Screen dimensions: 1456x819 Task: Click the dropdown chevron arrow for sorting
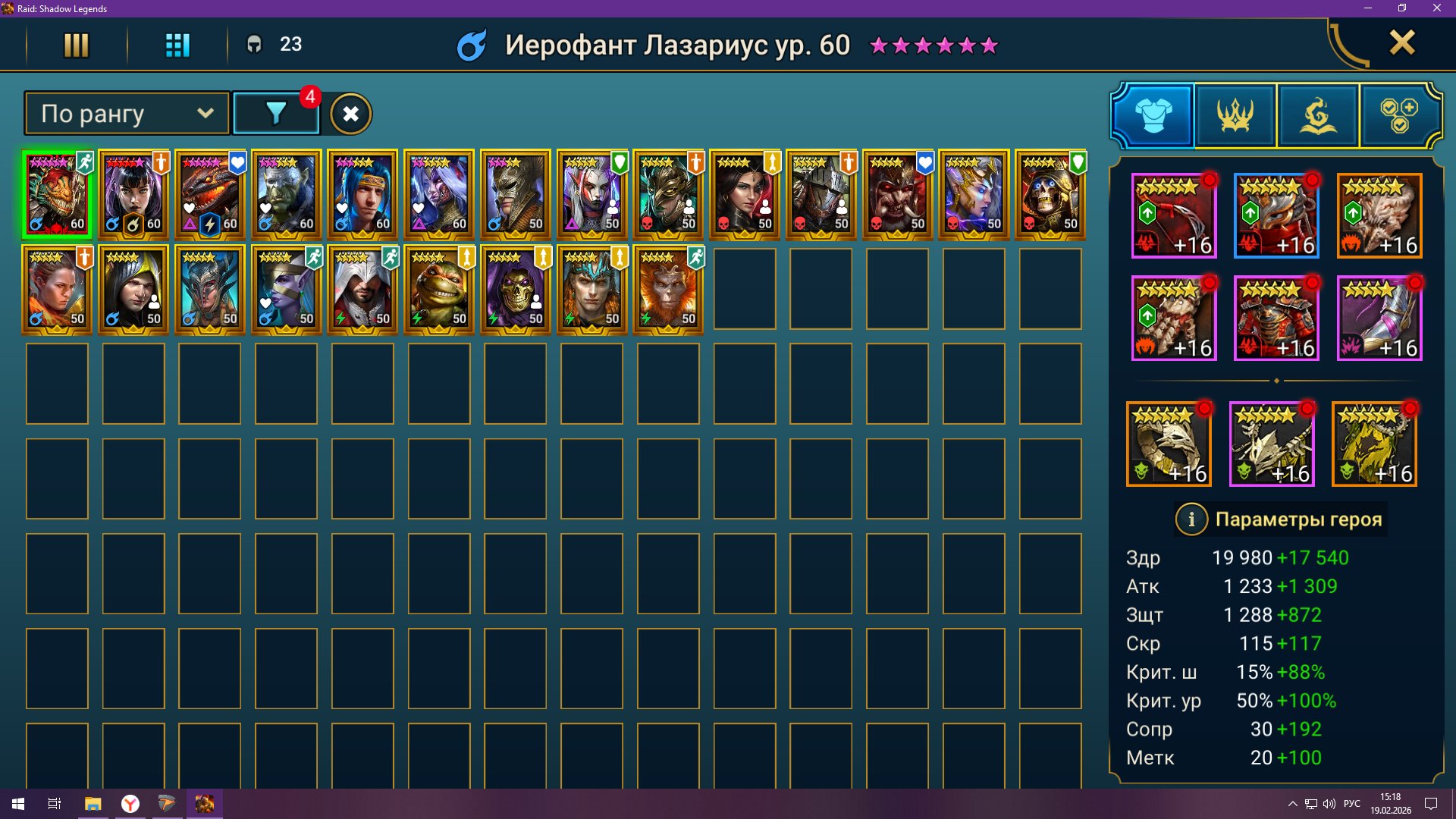coord(205,114)
